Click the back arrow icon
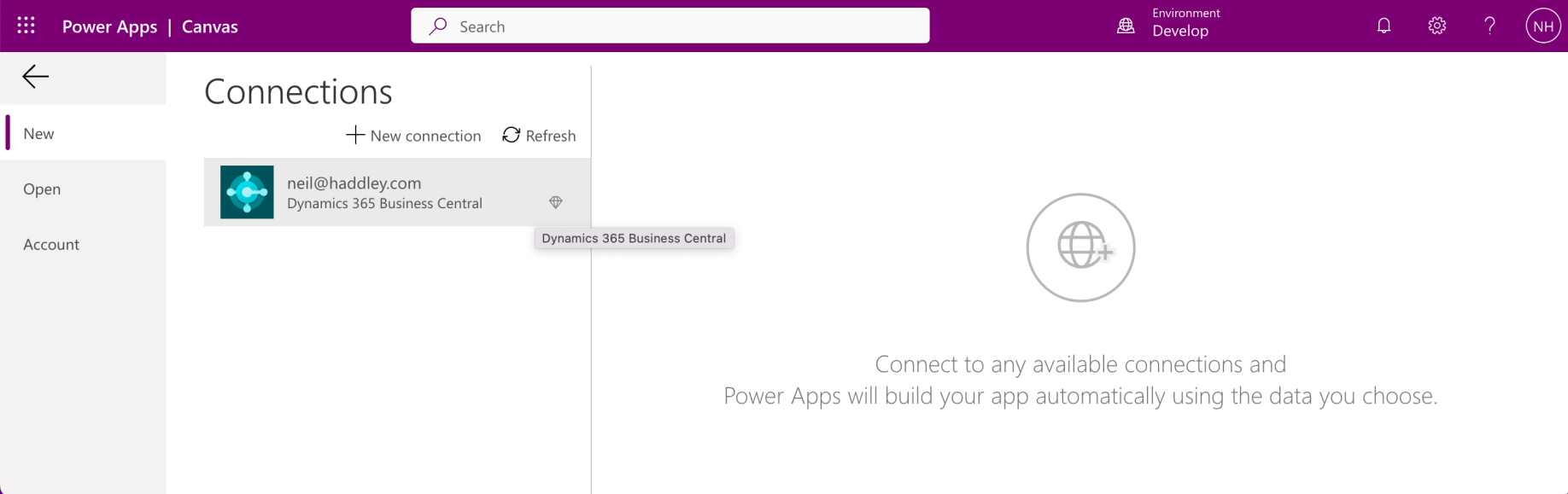The height and width of the screenshot is (494, 1568). tap(35, 77)
